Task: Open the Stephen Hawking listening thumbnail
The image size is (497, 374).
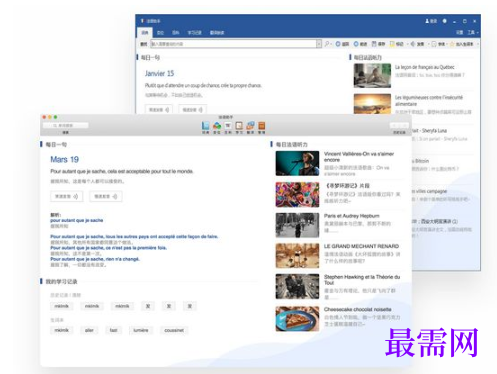Action: [297, 286]
